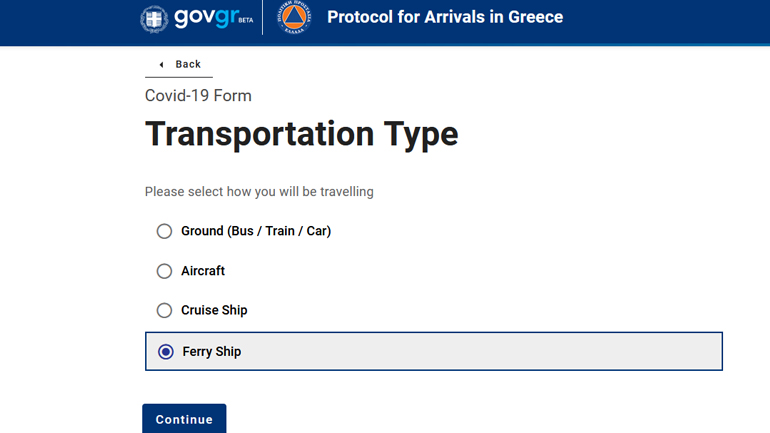Click the 'Protocol for Arrivals in Greece' title
The image size is (770, 433).
pos(445,17)
